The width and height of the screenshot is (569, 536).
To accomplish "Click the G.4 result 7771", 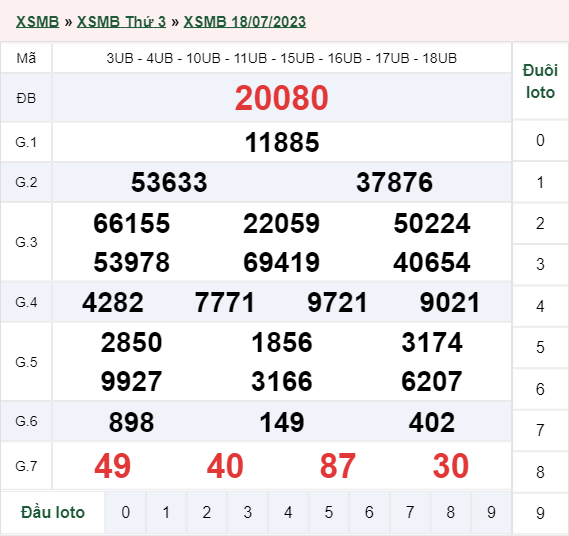I will (225, 303).
